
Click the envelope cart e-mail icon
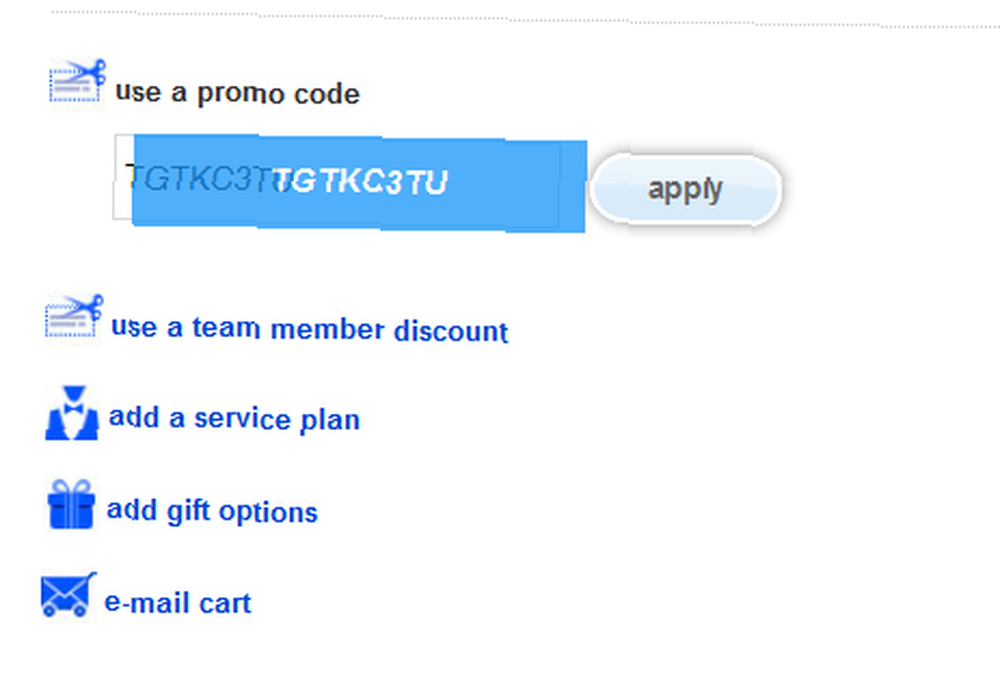[68, 594]
